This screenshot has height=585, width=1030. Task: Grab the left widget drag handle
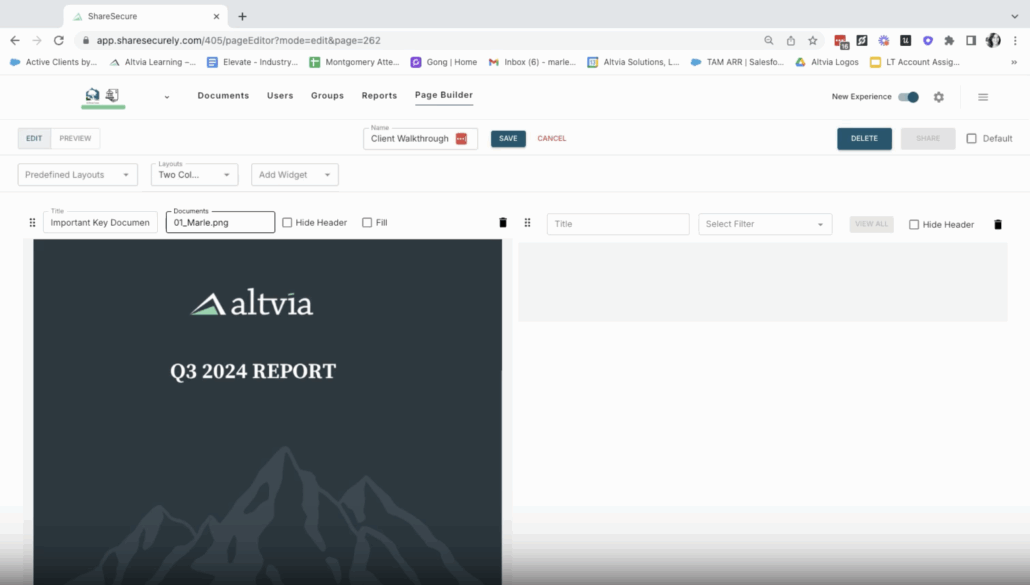(32, 223)
